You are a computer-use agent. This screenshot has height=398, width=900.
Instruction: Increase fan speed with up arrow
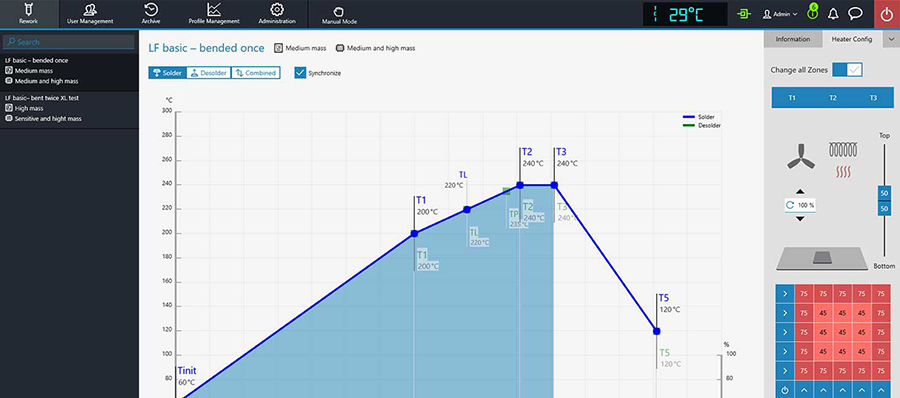[x=800, y=192]
